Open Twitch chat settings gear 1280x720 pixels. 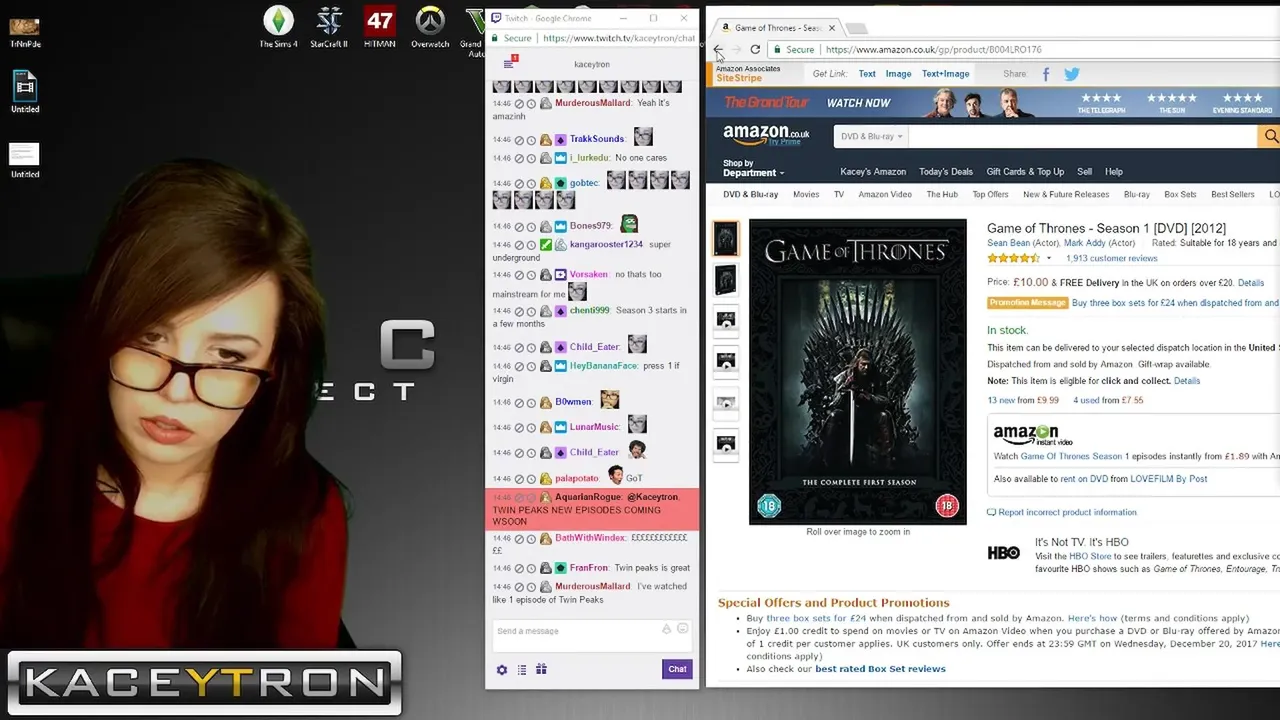(502, 670)
